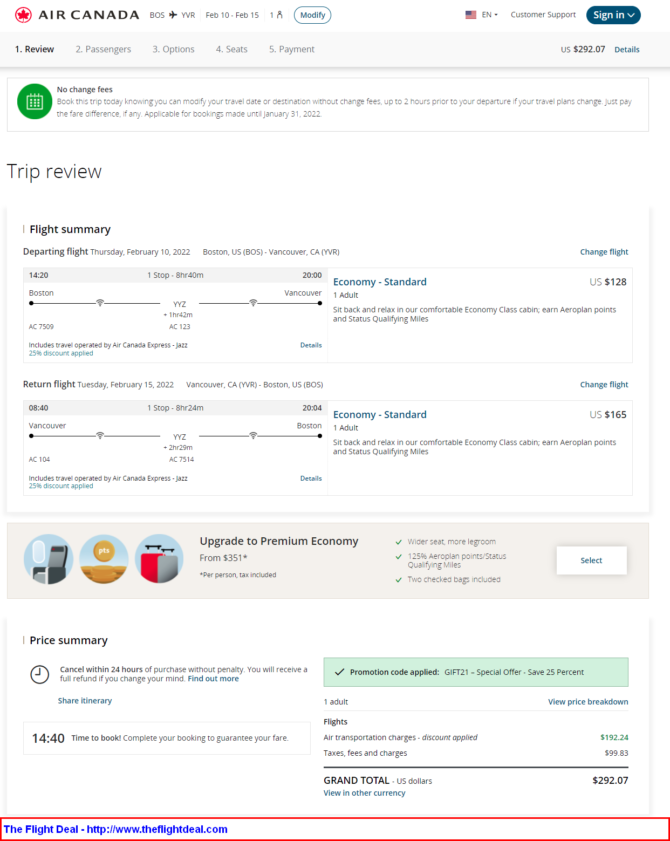Image resolution: width=670 pixels, height=841 pixels.
Task: Click View in other currency link
Action: 364,793
